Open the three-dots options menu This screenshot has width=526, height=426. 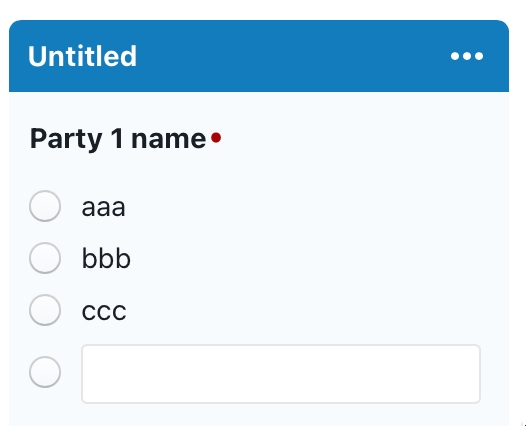click(467, 56)
